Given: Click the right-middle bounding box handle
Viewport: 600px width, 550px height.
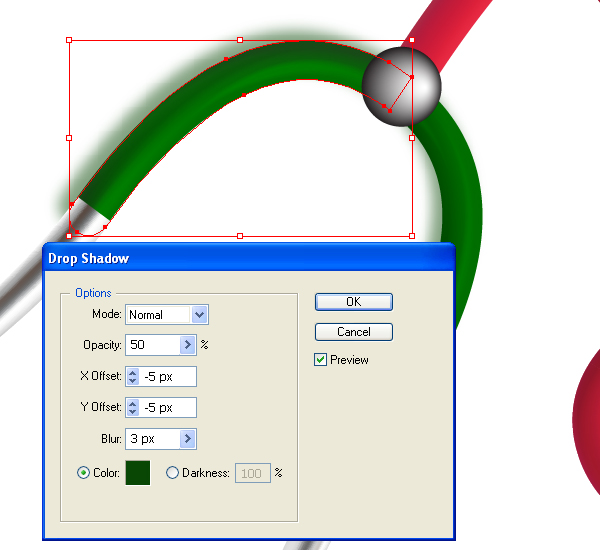Looking at the screenshot, I should (412, 138).
